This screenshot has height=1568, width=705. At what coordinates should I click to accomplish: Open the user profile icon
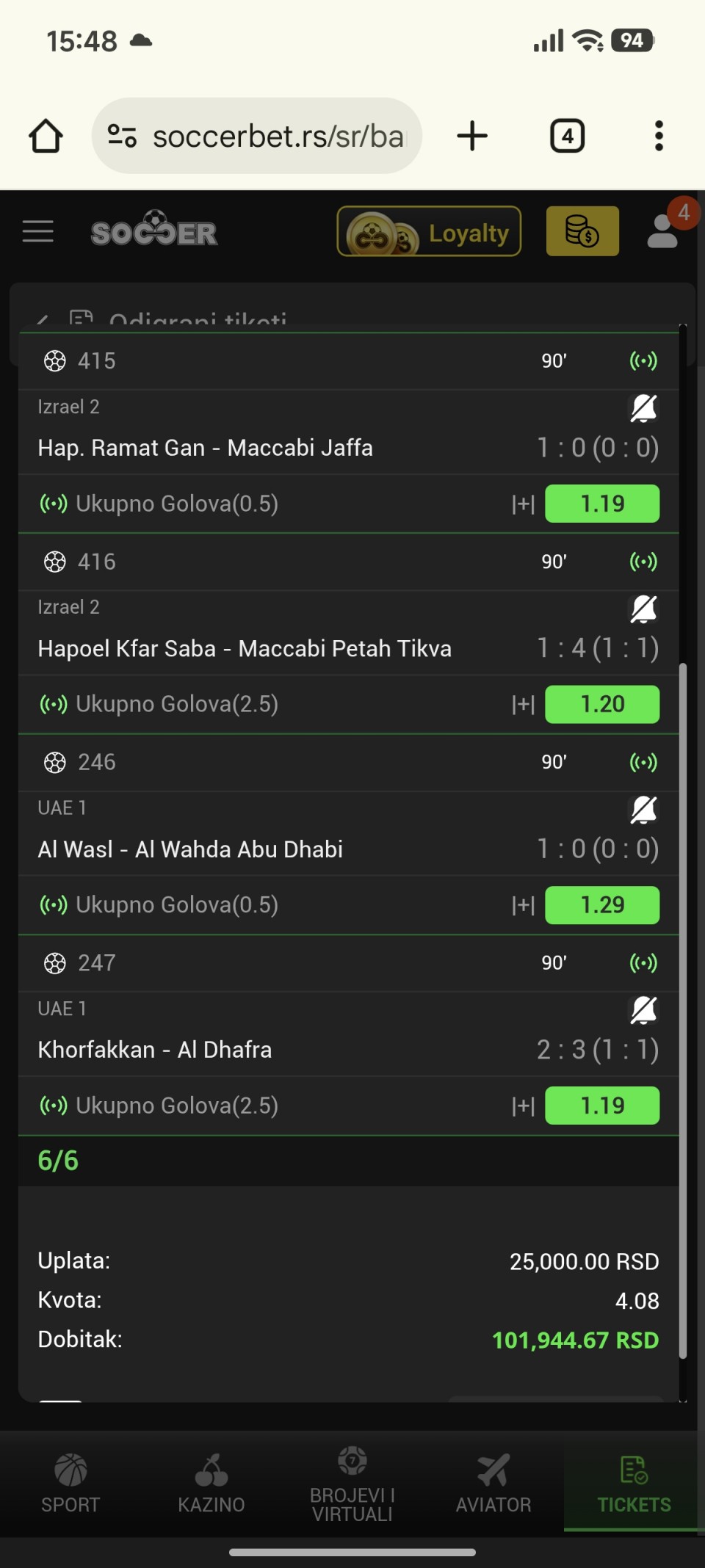[663, 231]
